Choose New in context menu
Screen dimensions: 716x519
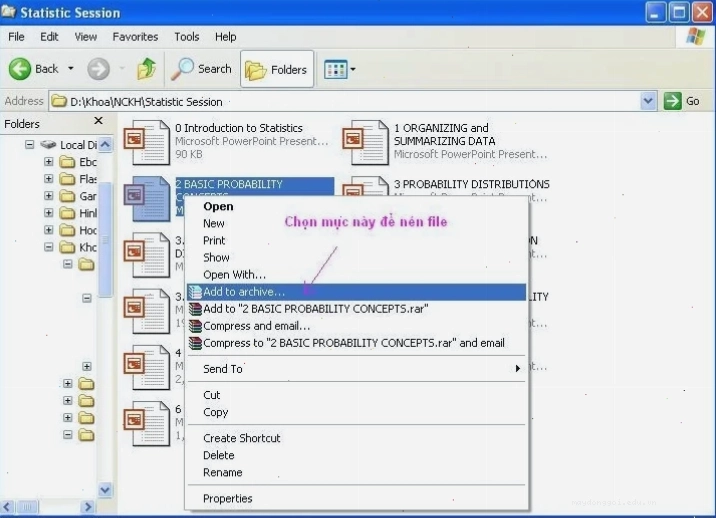point(356,224)
